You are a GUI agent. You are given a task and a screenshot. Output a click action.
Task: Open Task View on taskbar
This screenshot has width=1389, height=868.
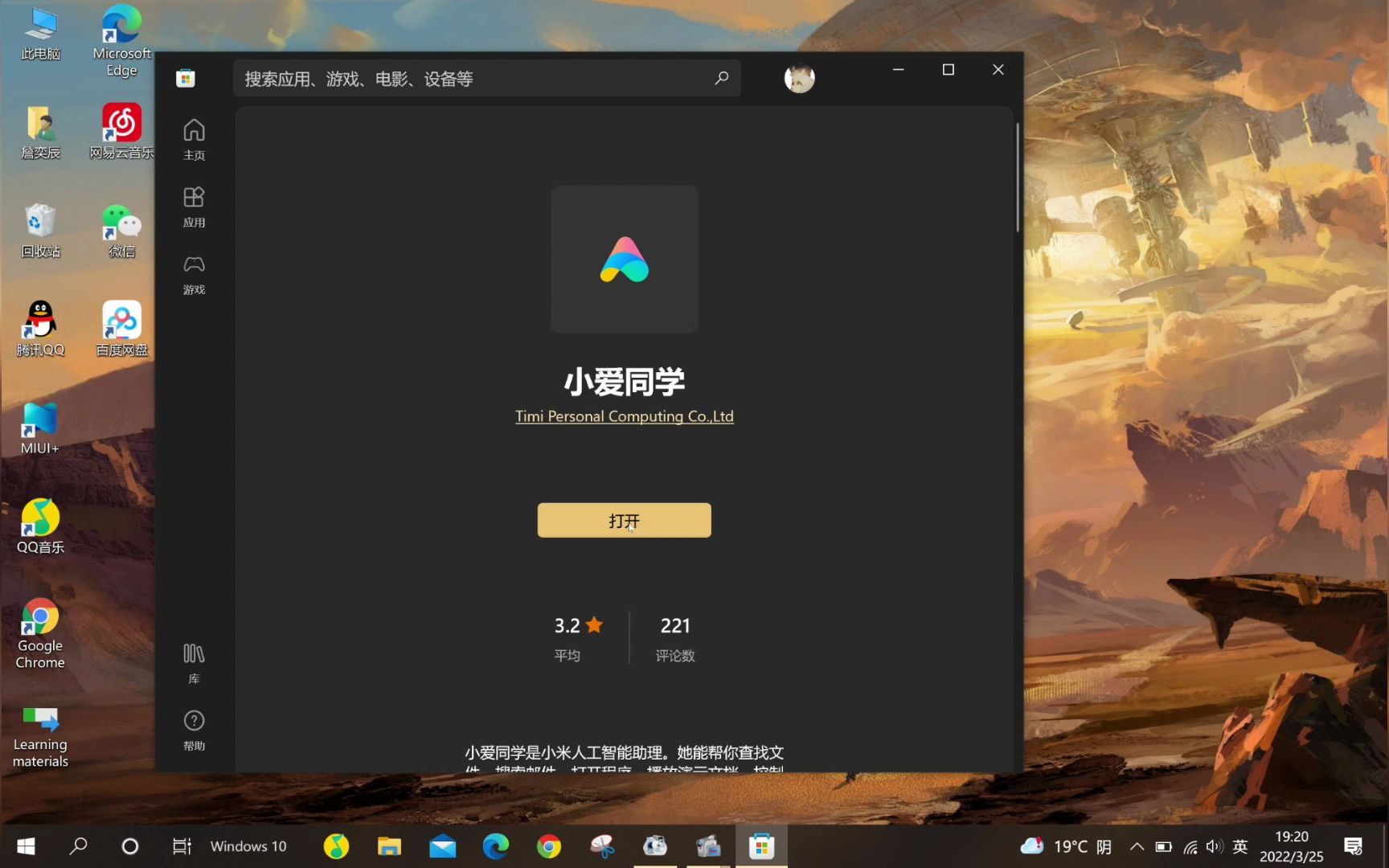tap(182, 846)
